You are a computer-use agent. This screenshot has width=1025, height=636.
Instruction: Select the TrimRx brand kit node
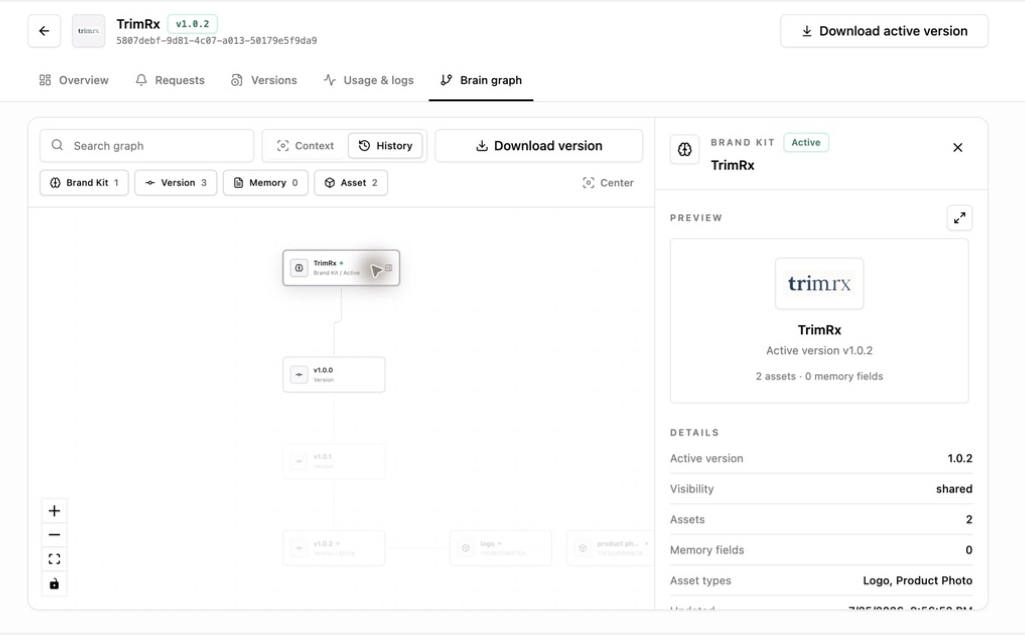pos(341,267)
